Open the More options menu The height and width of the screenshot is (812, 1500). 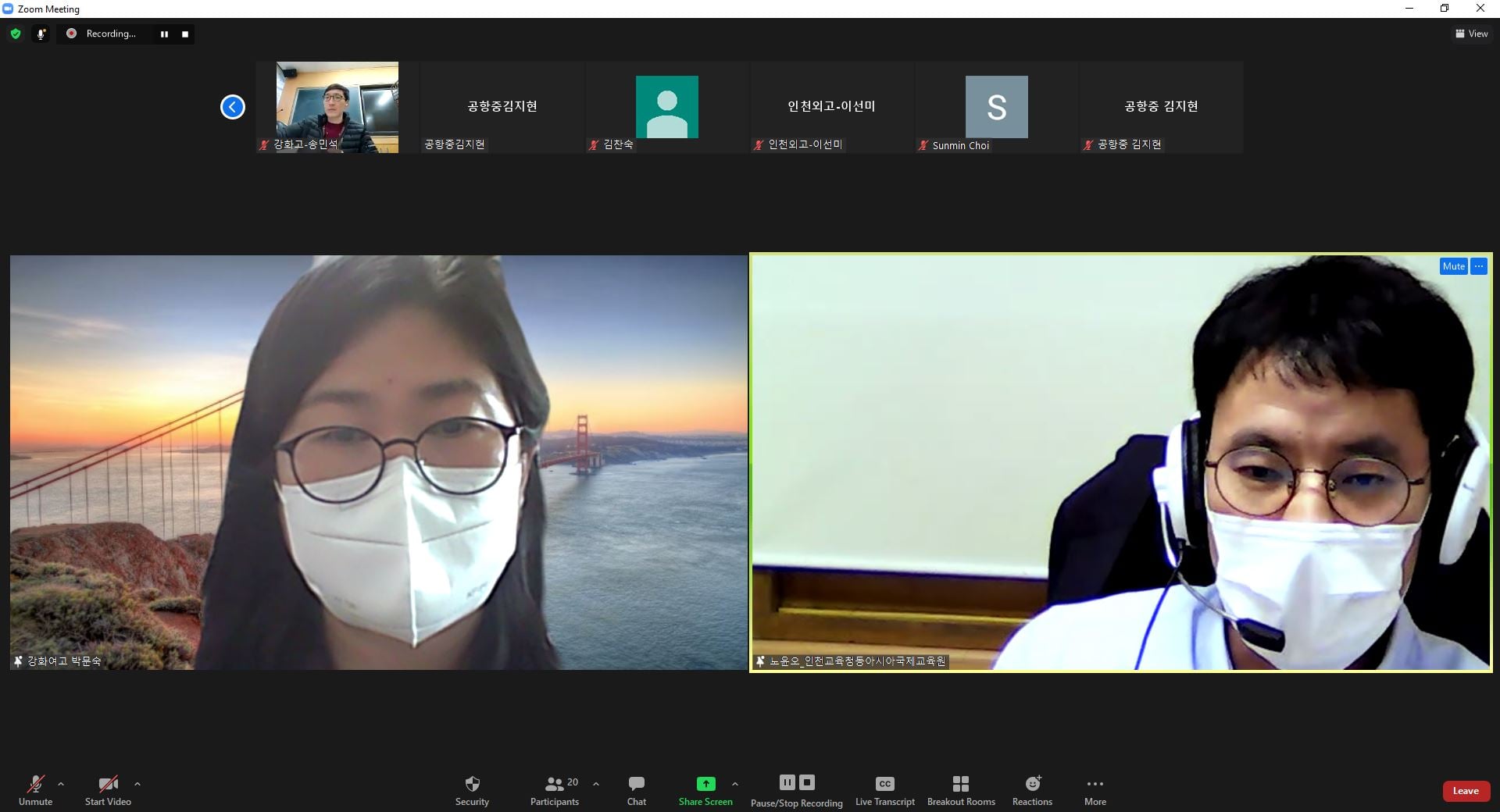click(x=1095, y=784)
